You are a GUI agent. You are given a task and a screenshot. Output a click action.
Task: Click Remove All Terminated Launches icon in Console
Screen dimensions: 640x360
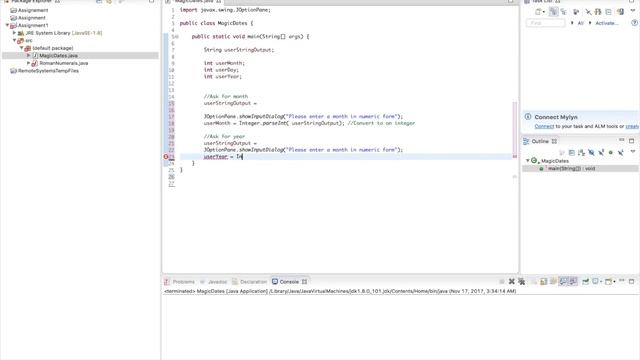[x=522, y=282]
